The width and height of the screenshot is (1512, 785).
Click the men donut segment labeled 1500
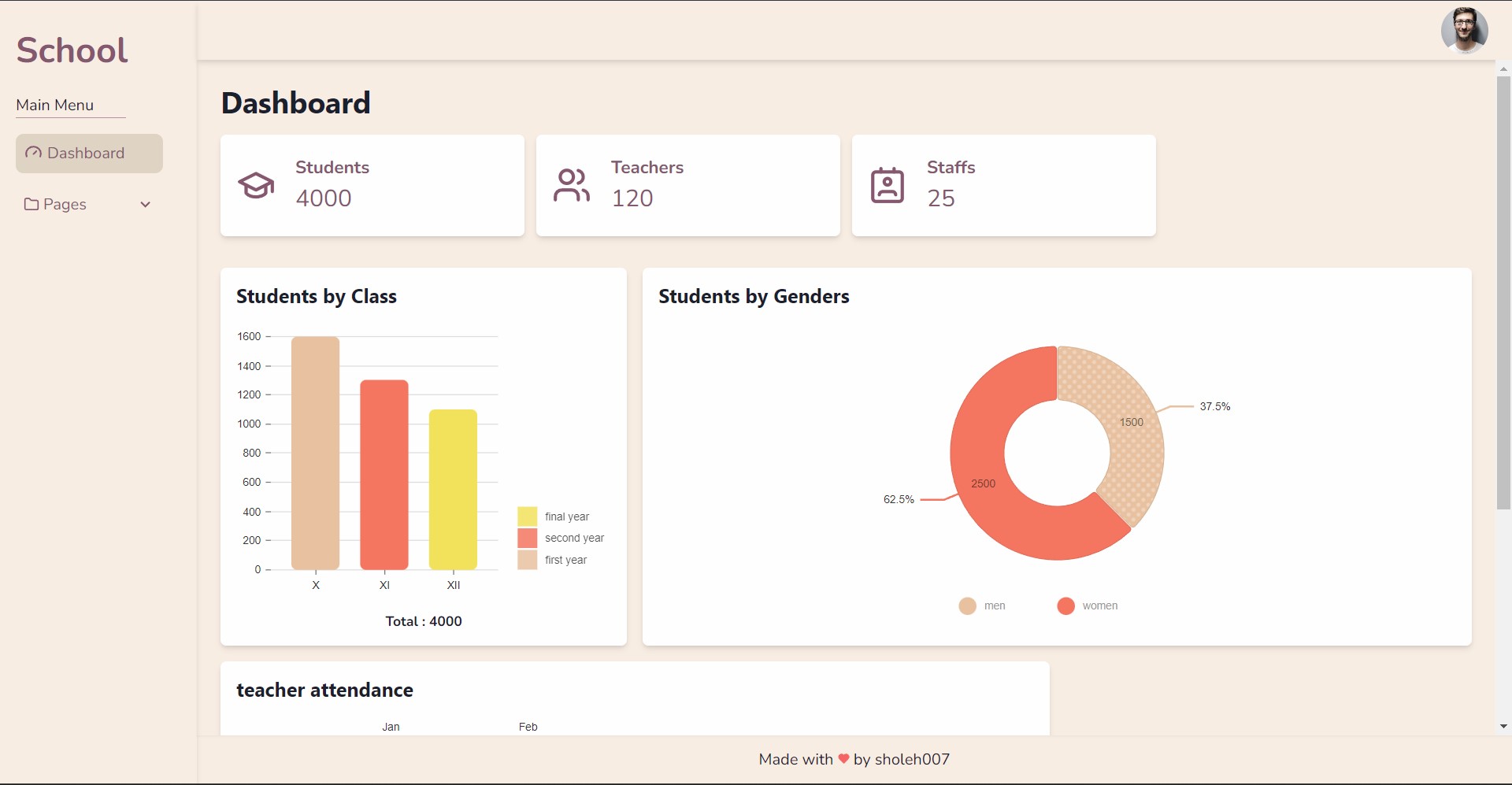pyautogui.click(x=1131, y=423)
